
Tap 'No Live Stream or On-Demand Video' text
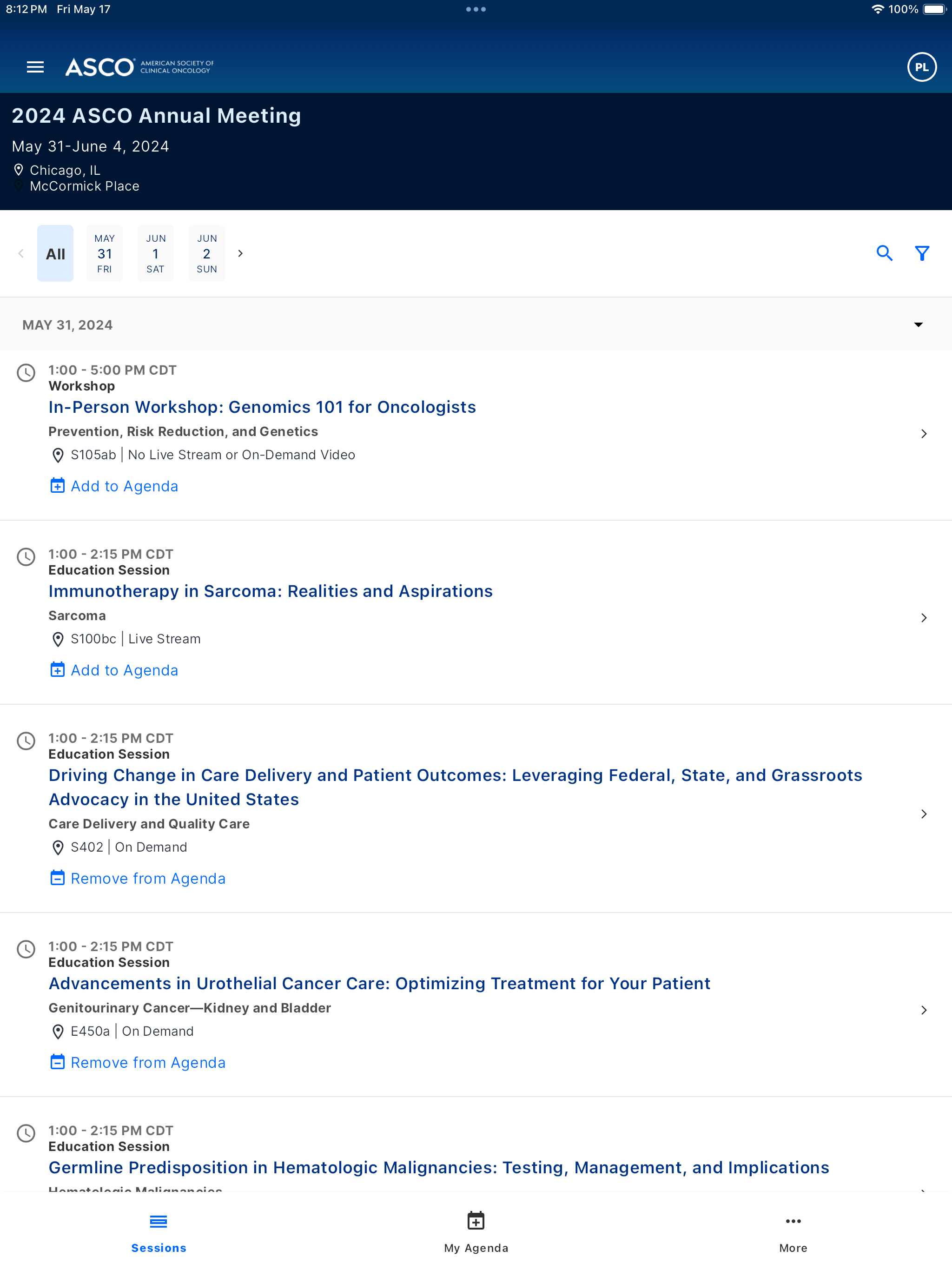coord(242,455)
